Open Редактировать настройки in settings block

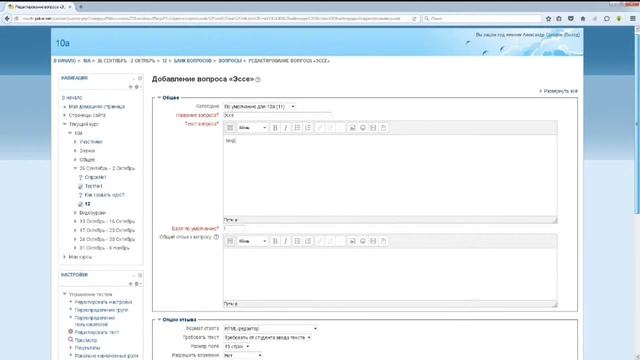coord(103,302)
